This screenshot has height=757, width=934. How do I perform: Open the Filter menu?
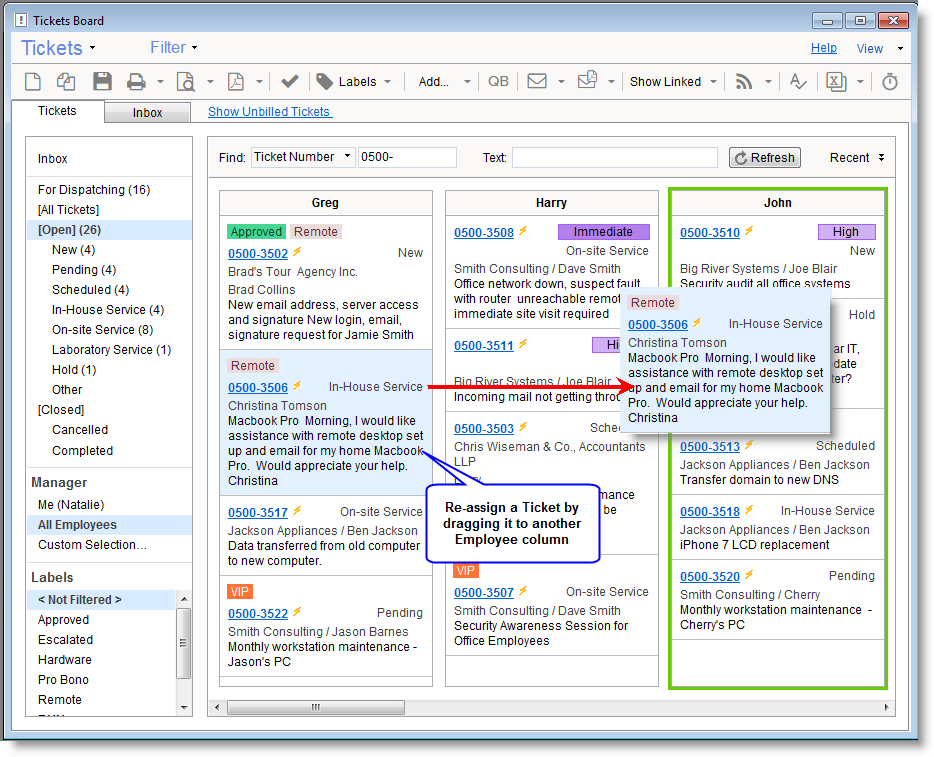click(x=174, y=47)
